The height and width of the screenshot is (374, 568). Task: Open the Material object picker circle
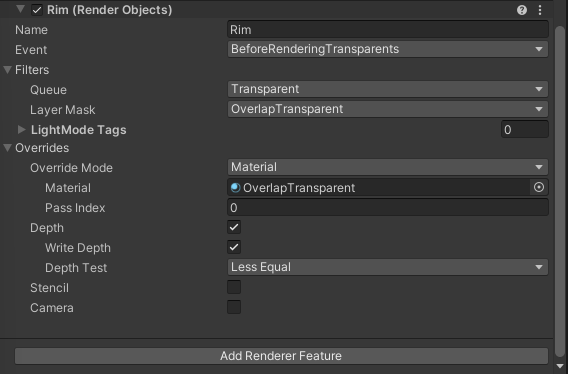(x=539, y=187)
